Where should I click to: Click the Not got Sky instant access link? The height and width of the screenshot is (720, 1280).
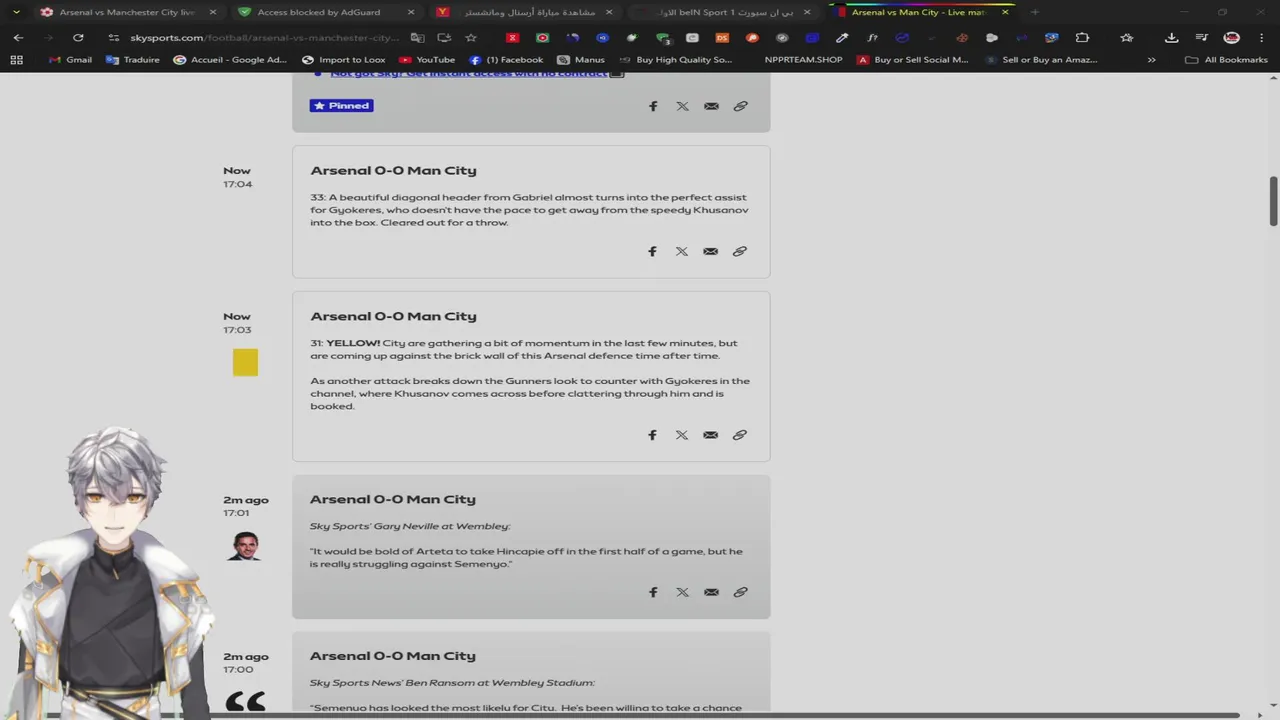click(x=469, y=73)
